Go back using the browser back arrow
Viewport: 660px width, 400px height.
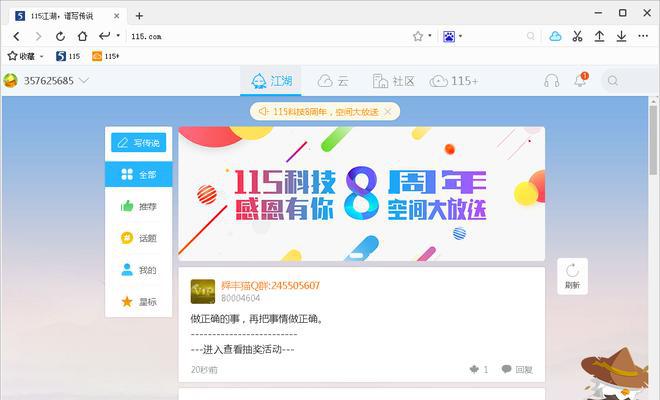point(16,37)
